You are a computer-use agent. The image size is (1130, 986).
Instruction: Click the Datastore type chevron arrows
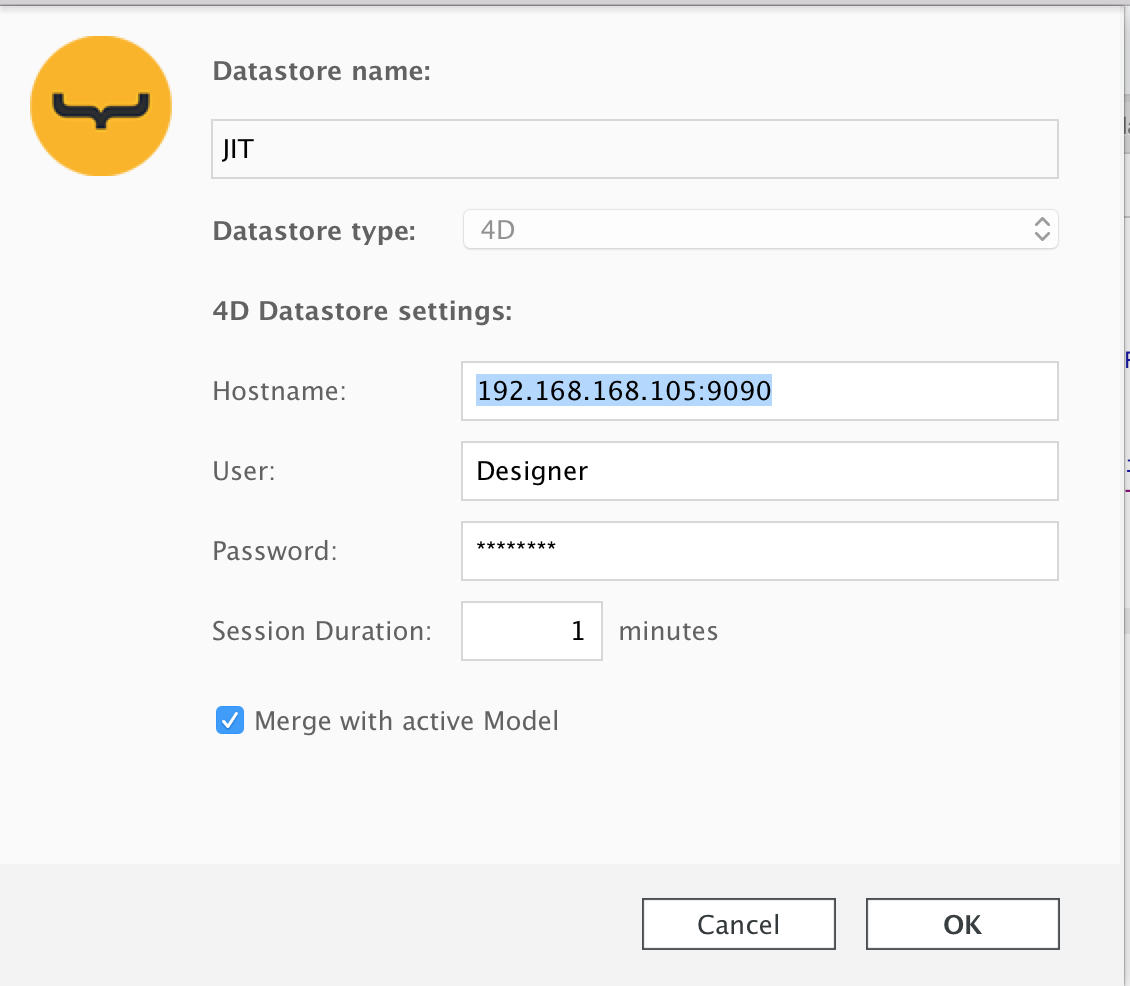pyautogui.click(x=1041, y=230)
